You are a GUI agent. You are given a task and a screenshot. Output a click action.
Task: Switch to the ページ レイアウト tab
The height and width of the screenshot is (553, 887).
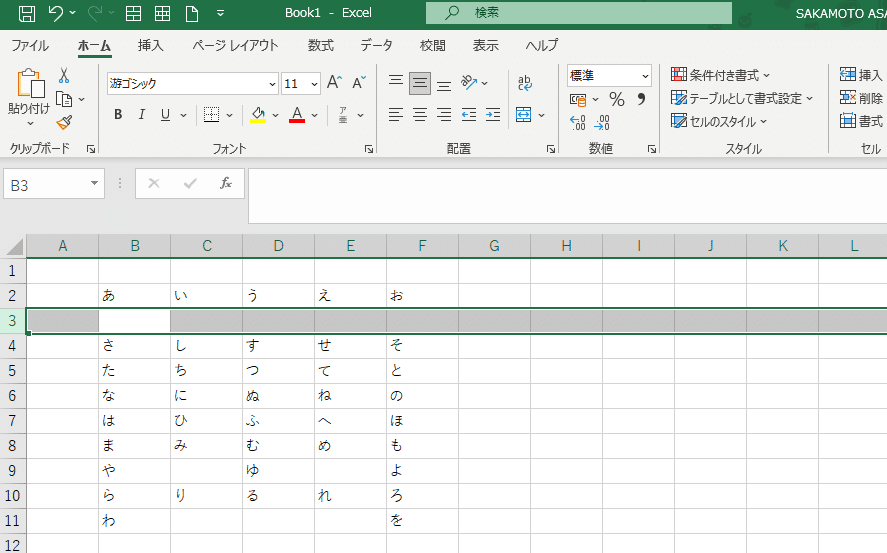point(235,45)
